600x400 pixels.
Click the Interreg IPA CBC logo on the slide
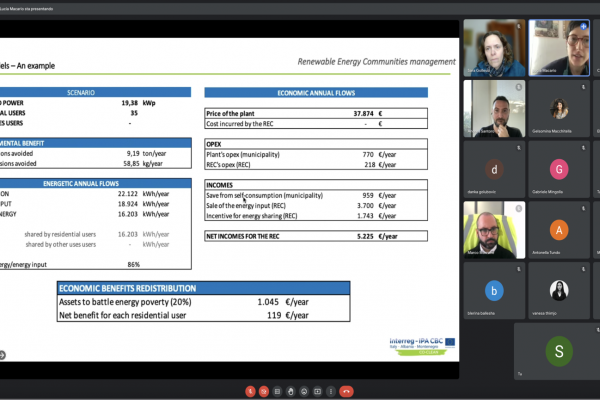coord(422,346)
